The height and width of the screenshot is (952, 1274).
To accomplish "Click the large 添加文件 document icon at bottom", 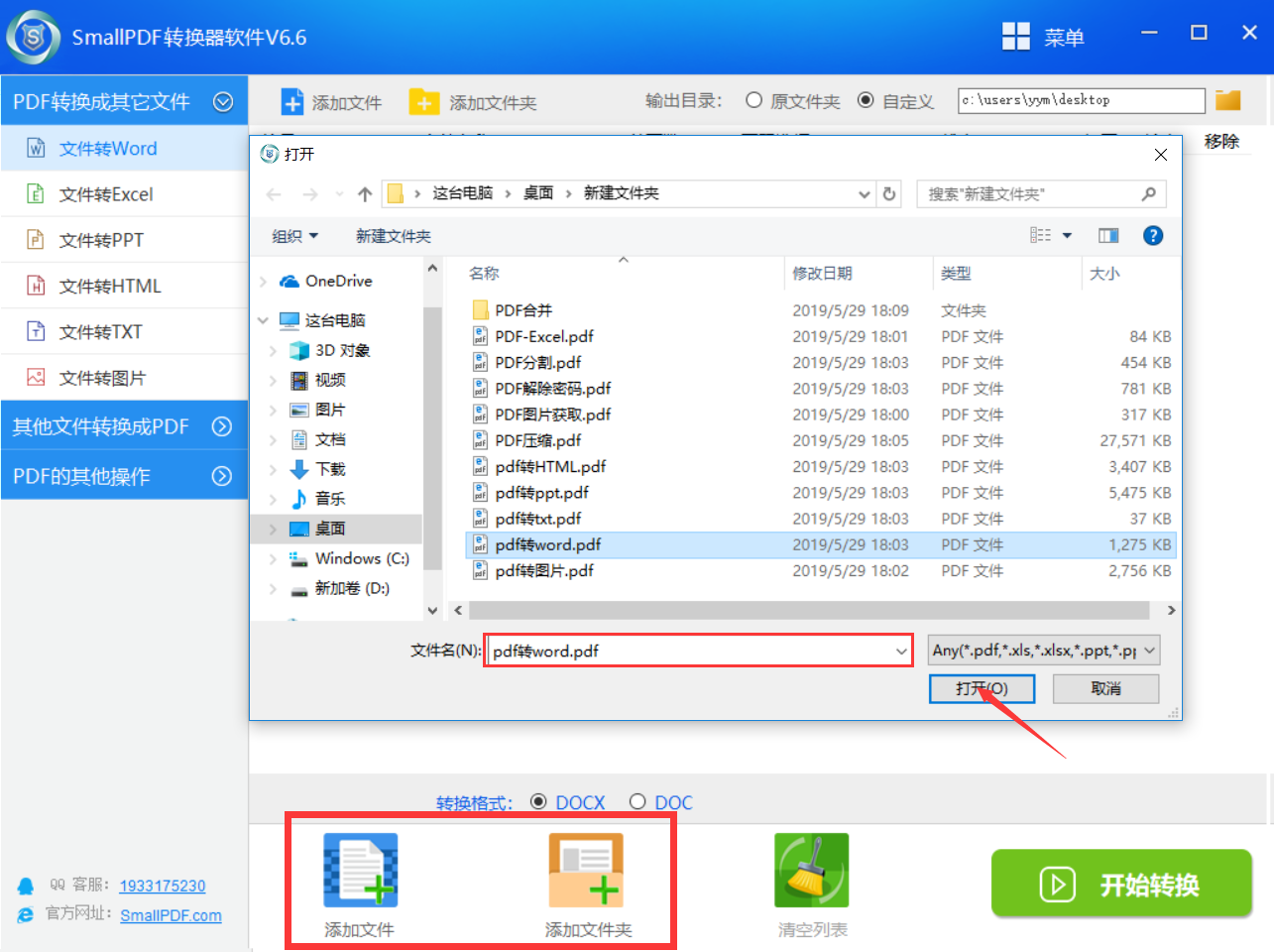I will (x=361, y=870).
